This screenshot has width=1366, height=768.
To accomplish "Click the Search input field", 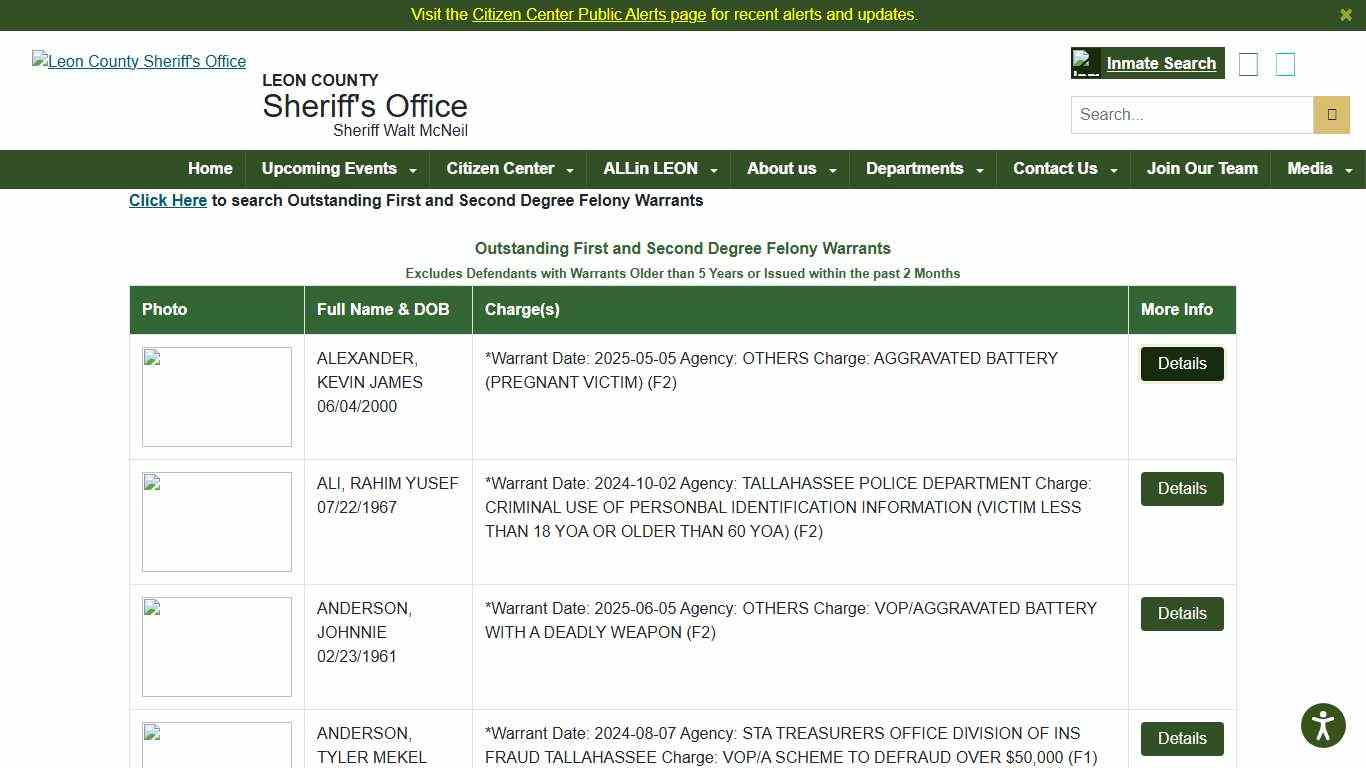I will coord(1190,114).
